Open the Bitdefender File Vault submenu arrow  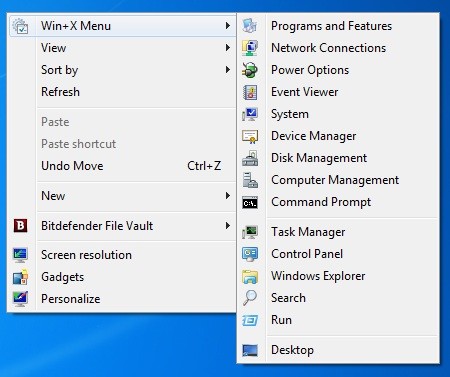228,226
